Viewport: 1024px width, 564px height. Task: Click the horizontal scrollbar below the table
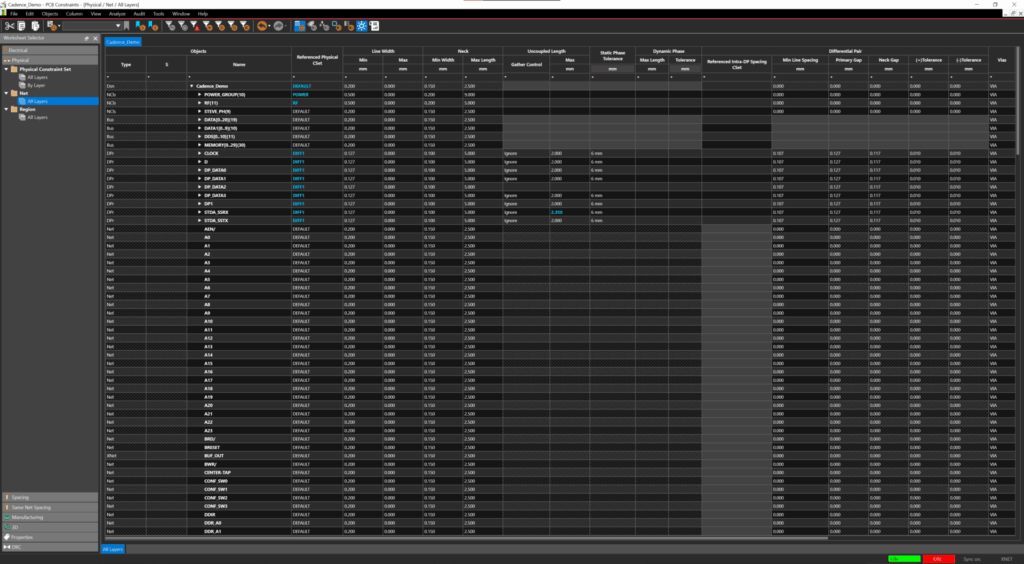pyautogui.click(x=467, y=539)
